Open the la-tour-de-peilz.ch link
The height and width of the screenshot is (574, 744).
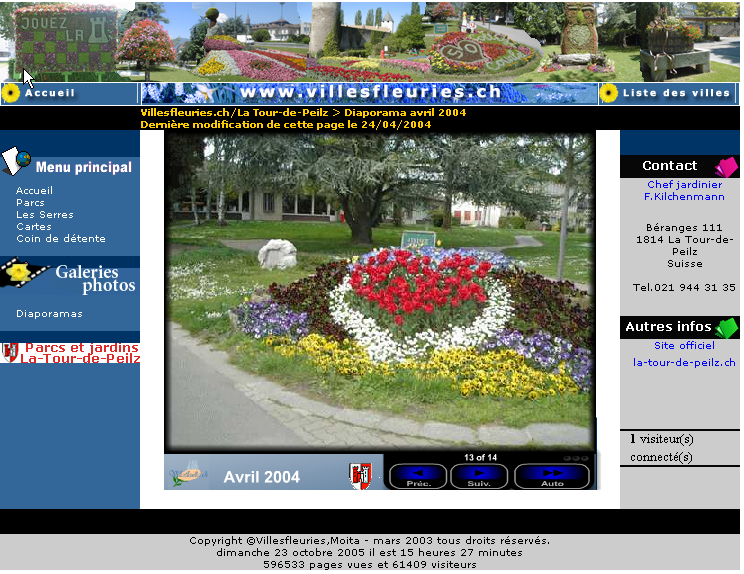(x=684, y=362)
